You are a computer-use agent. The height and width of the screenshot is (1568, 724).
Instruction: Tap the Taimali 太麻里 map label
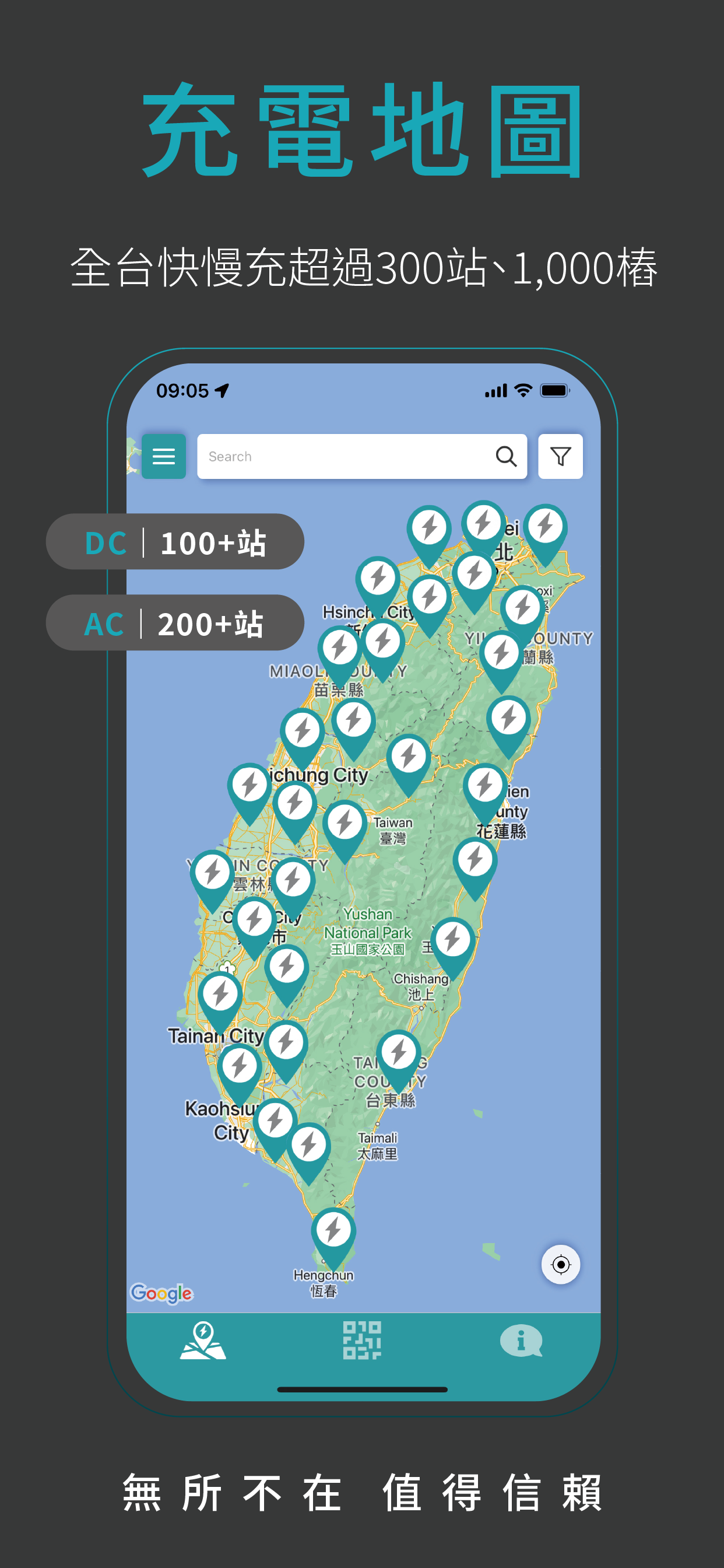point(377,1146)
